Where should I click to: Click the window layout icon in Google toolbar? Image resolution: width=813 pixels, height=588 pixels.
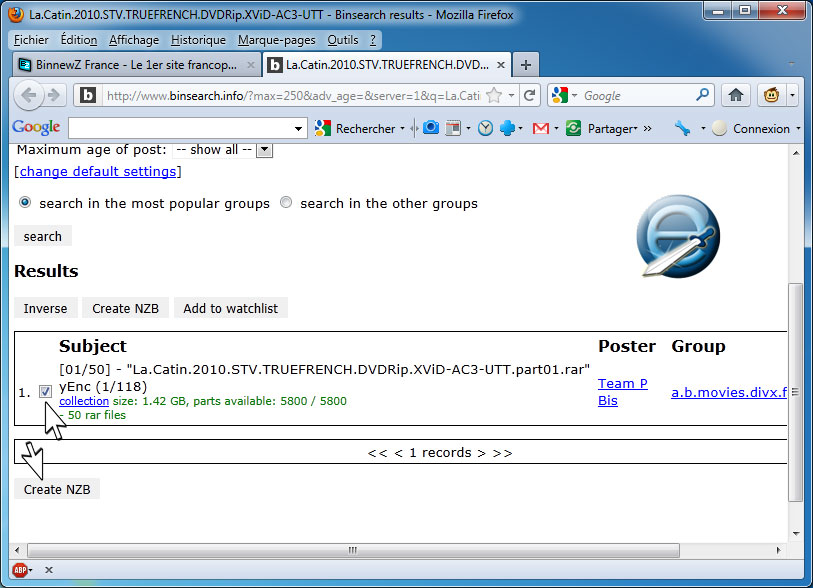pos(453,128)
